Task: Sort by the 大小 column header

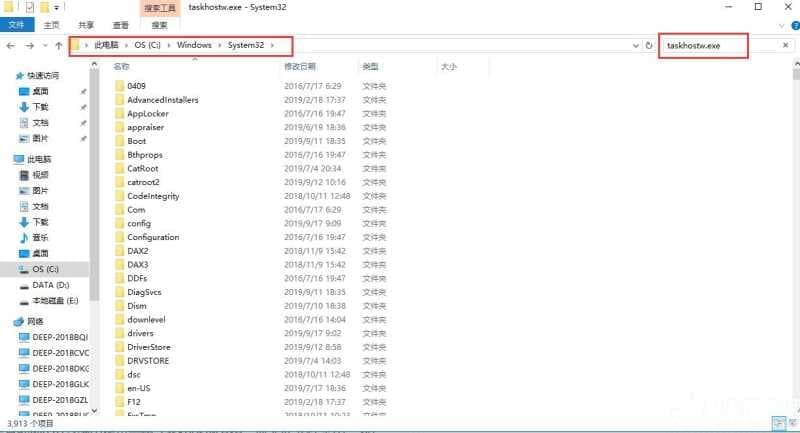Action: [449, 66]
